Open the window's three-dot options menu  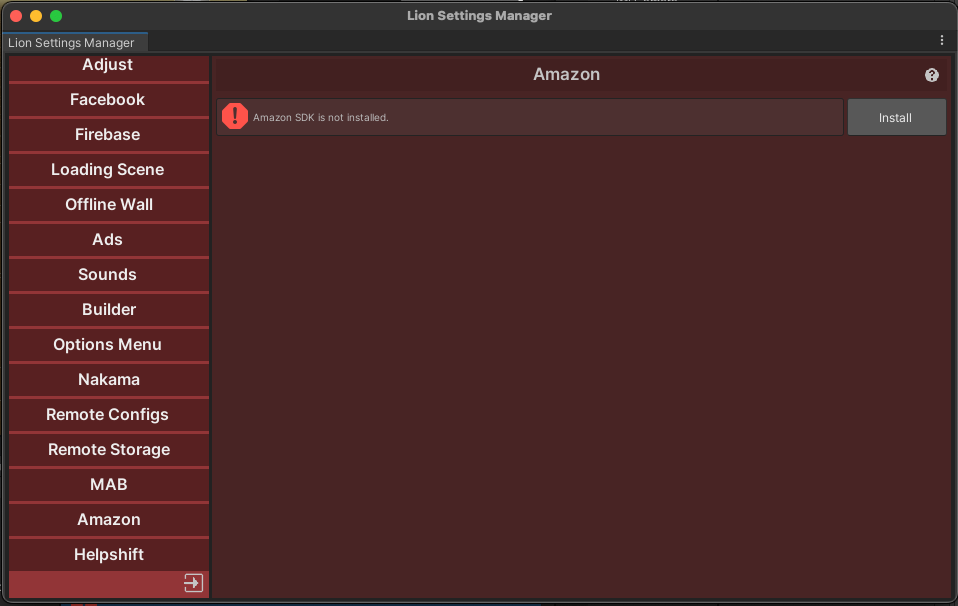(942, 40)
